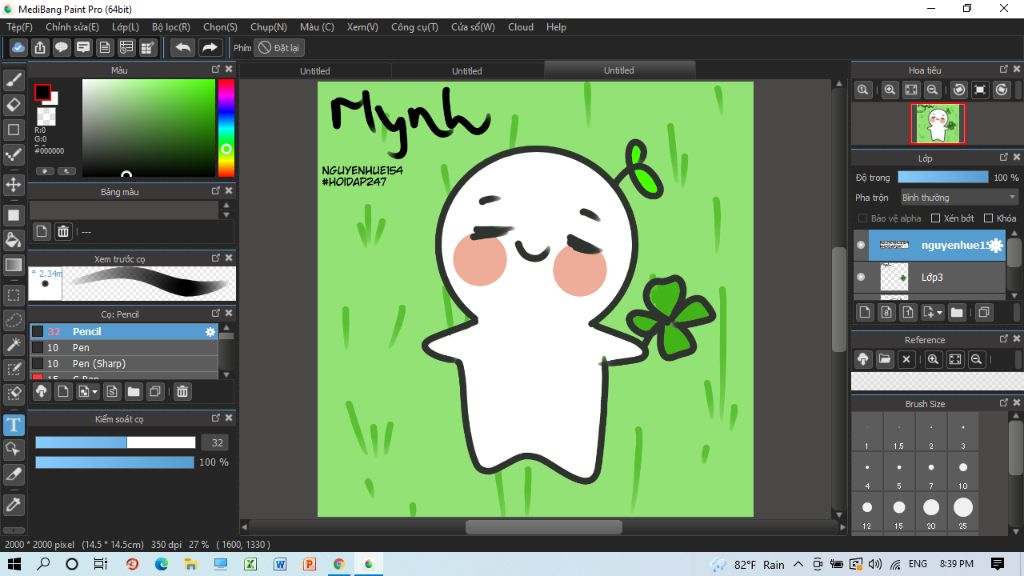Click the Undo arrow in top toolbar
1024x576 pixels.
click(x=183, y=47)
